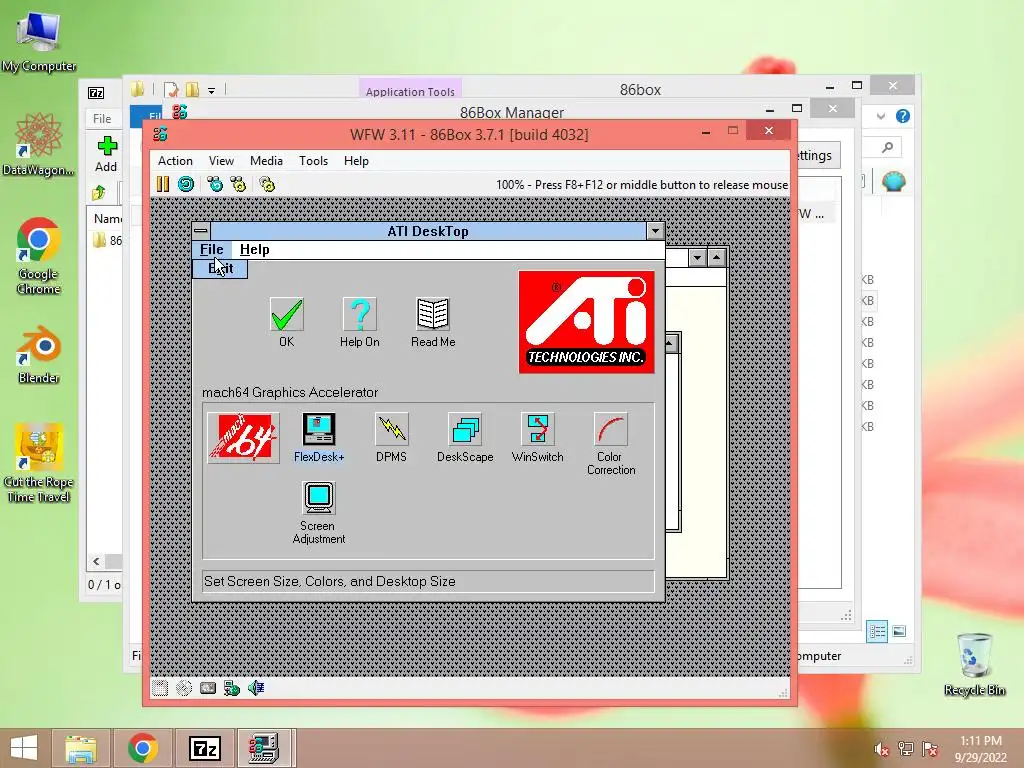Choose Exit from the File menu

coord(220,268)
